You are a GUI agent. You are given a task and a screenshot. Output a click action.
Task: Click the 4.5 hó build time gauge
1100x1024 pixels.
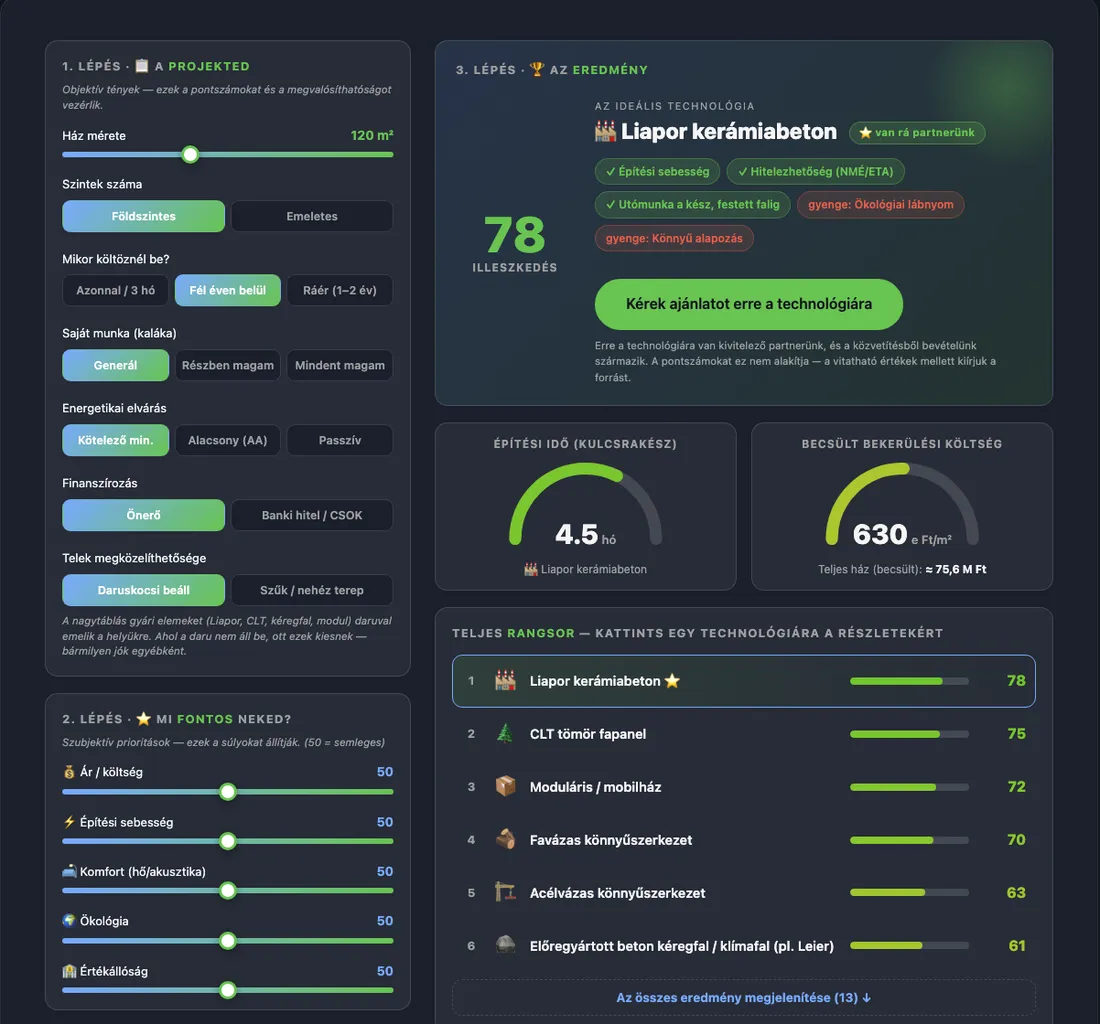pyautogui.click(x=586, y=506)
